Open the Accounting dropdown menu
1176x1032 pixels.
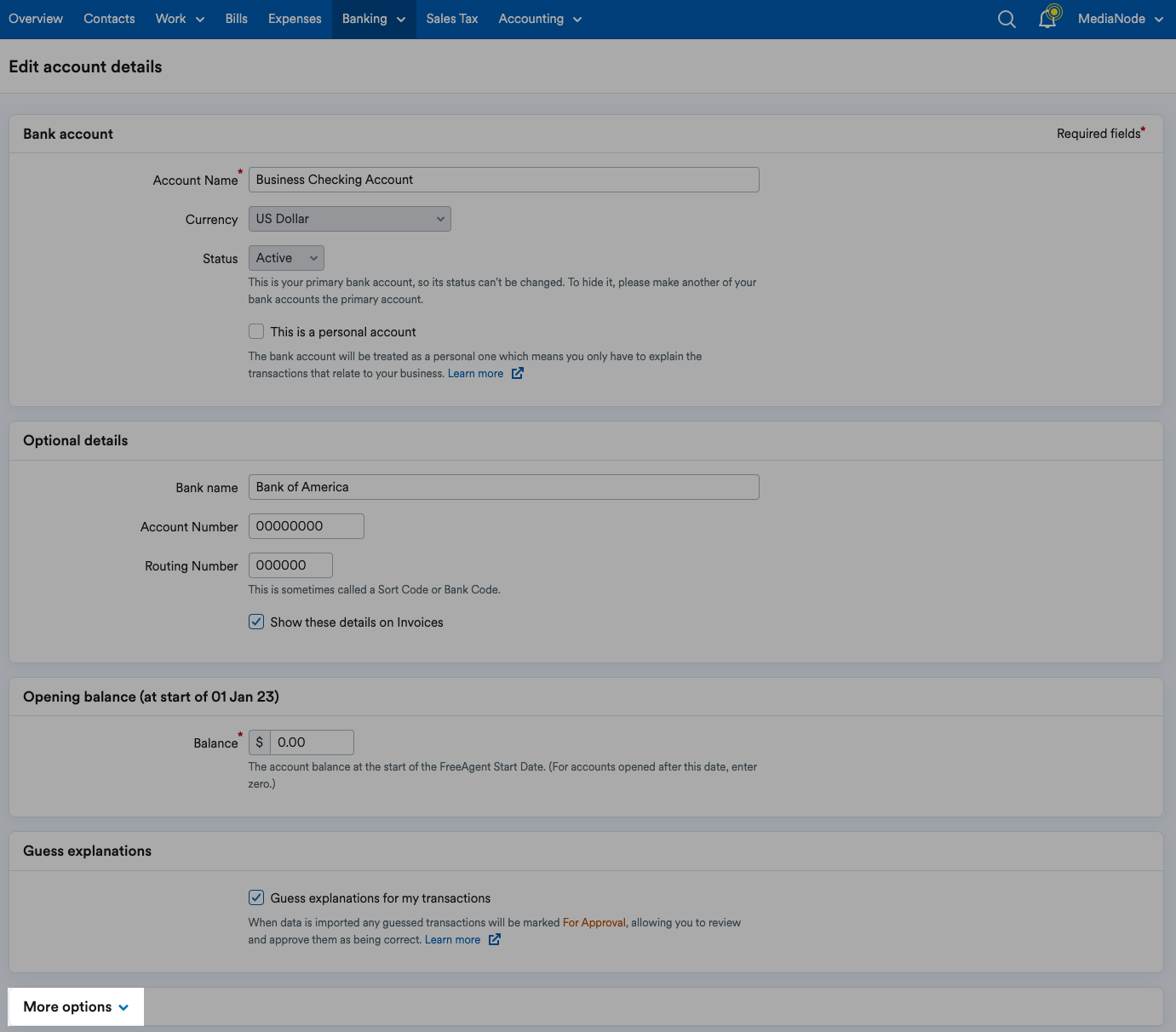click(x=539, y=18)
